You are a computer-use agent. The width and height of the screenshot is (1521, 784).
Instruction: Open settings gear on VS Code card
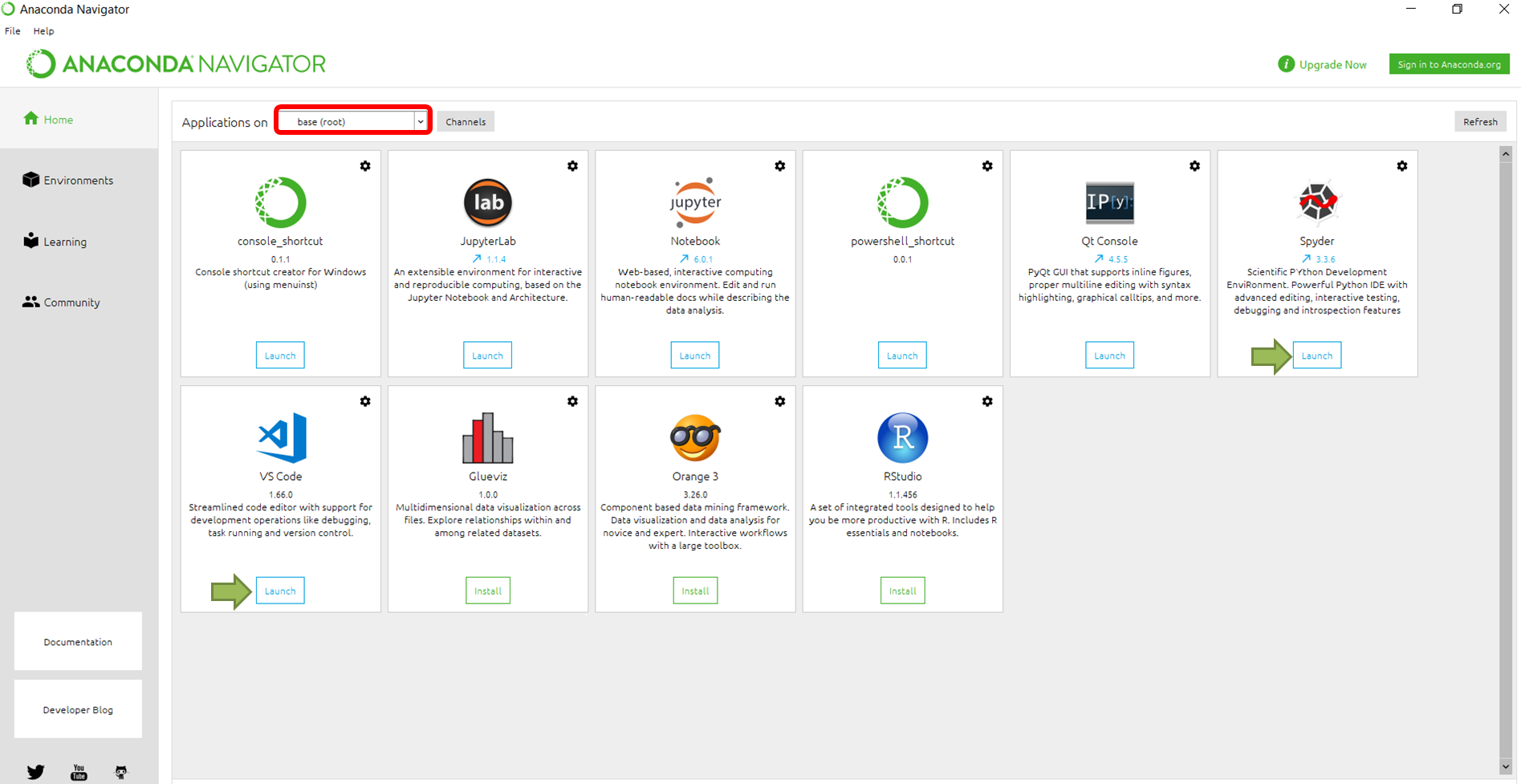(x=365, y=401)
